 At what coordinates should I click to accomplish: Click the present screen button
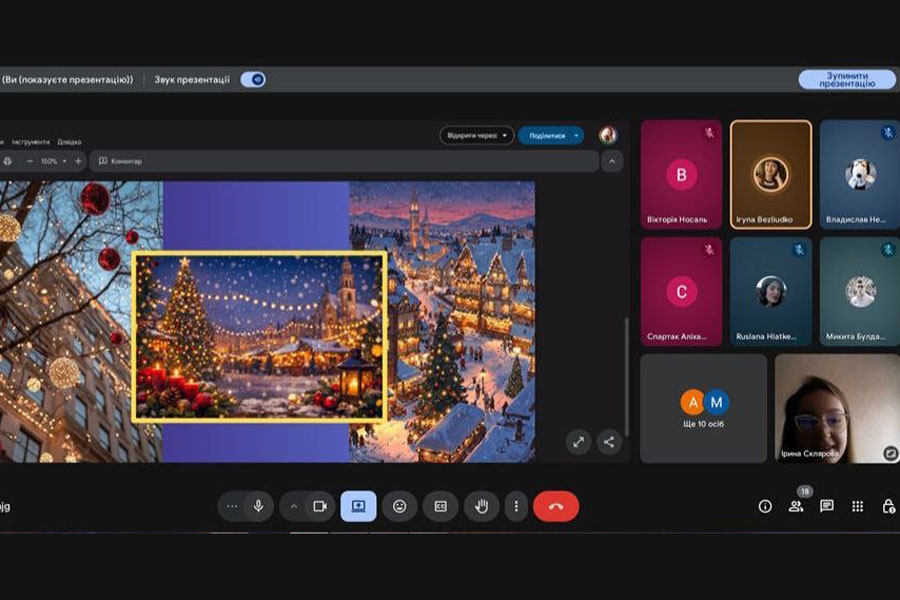(x=358, y=506)
